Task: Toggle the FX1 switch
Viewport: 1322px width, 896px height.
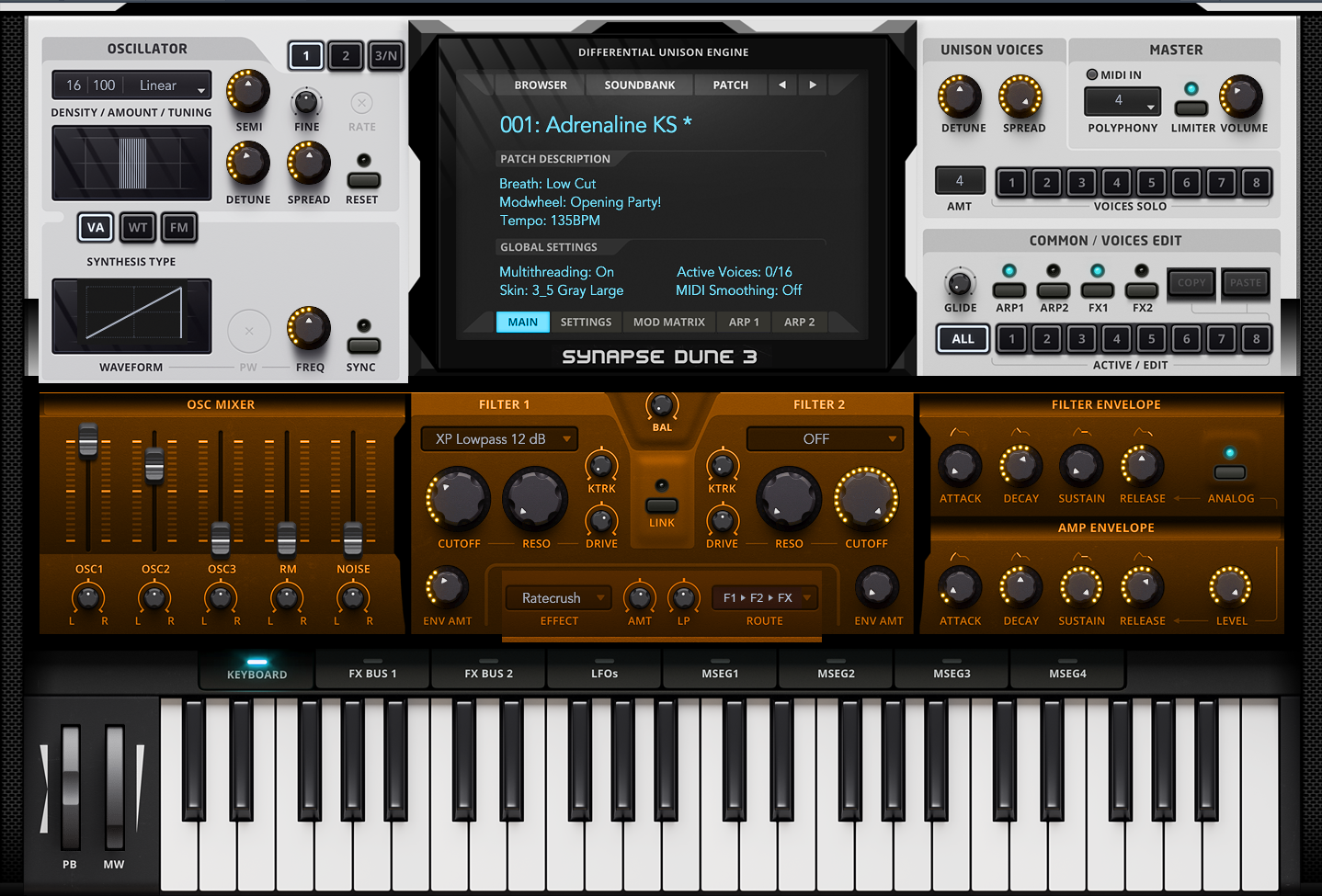Action: click(1098, 290)
